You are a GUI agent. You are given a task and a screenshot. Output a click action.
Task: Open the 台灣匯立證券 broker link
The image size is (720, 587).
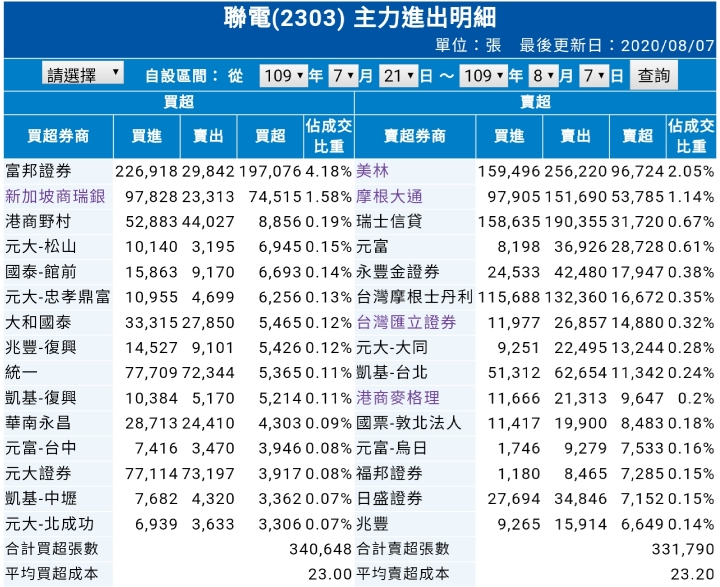pos(406,322)
